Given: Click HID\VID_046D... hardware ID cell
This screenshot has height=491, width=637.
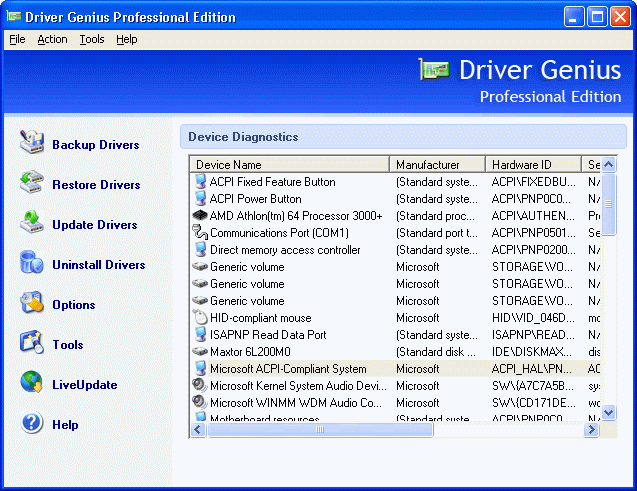Looking at the screenshot, I should [533, 318].
